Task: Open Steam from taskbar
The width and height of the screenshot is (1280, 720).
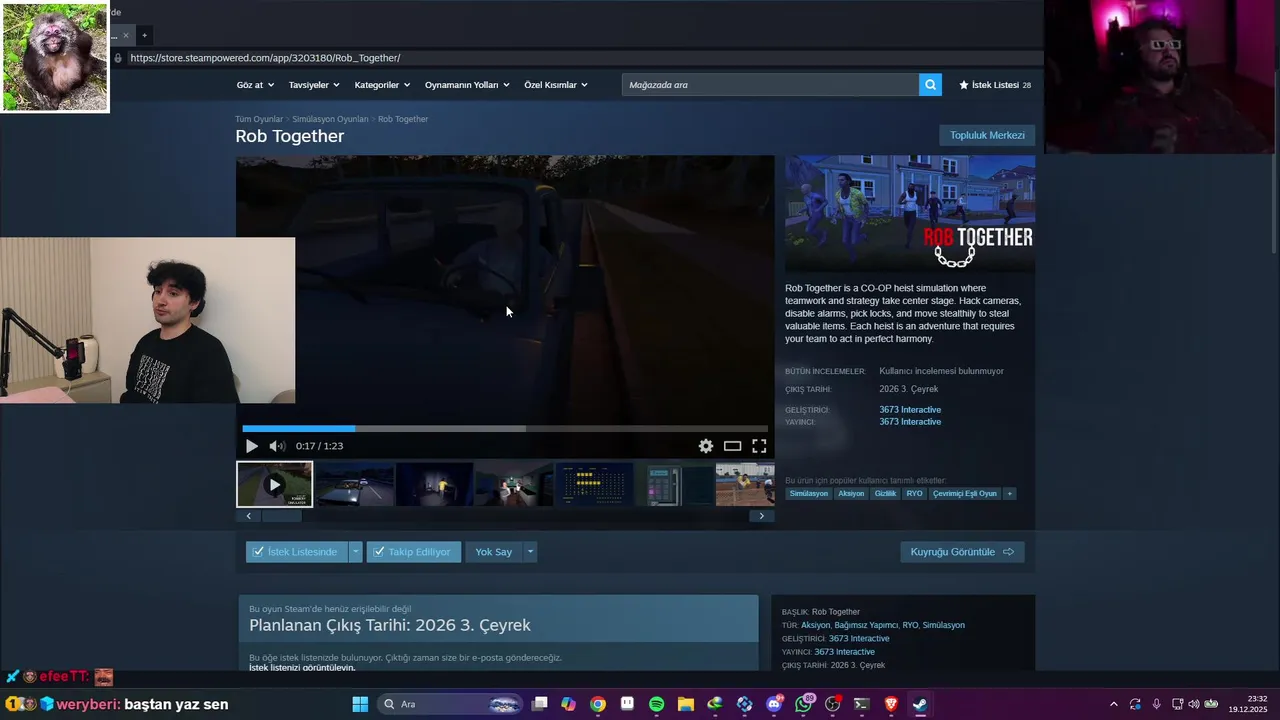Action: [920, 704]
